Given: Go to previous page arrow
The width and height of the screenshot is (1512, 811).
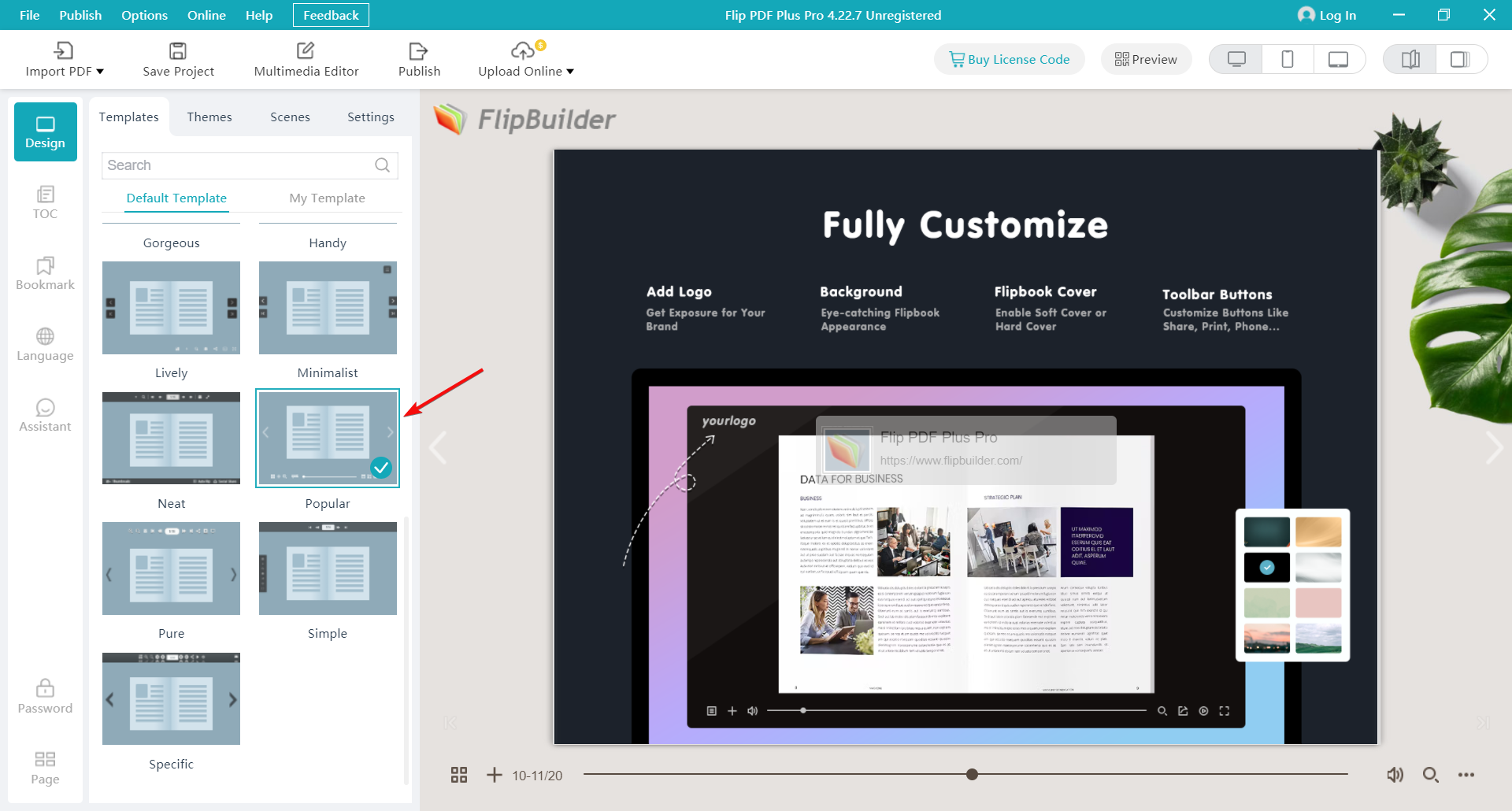Looking at the screenshot, I should pyautogui.click(x=438, y=447).
